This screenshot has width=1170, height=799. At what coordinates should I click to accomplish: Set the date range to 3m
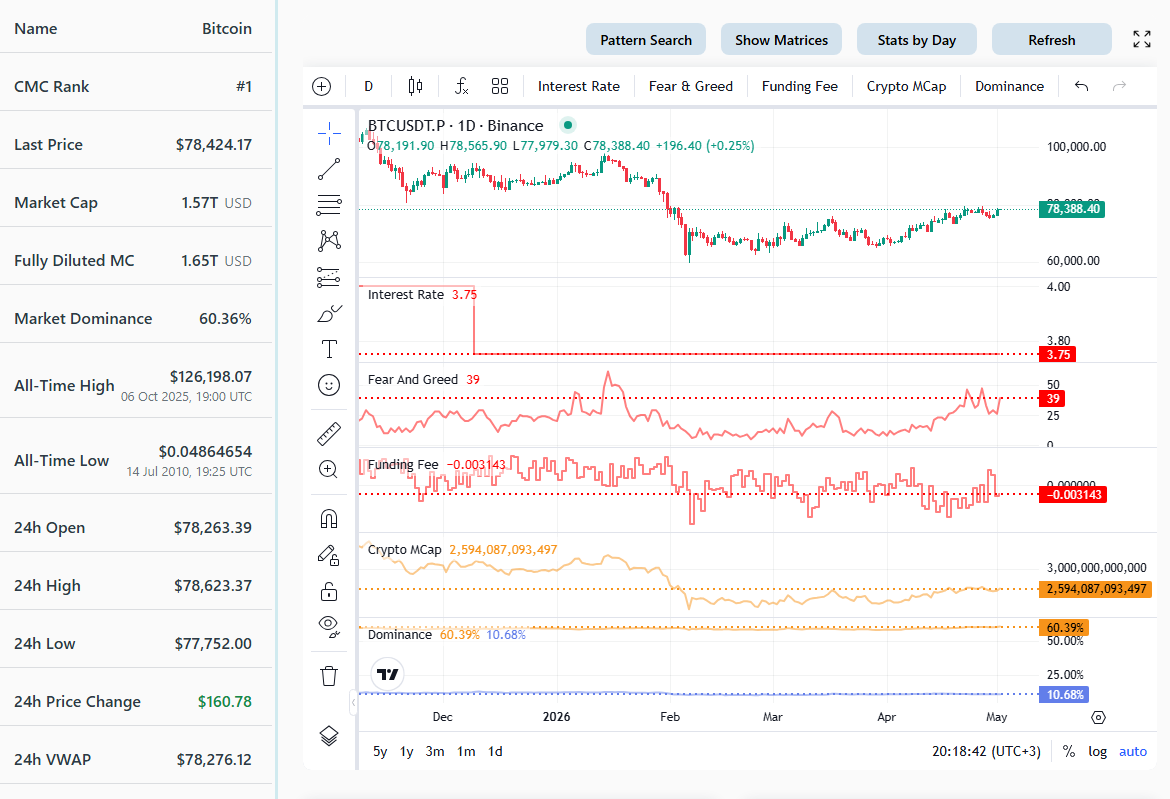coord(435,751)
